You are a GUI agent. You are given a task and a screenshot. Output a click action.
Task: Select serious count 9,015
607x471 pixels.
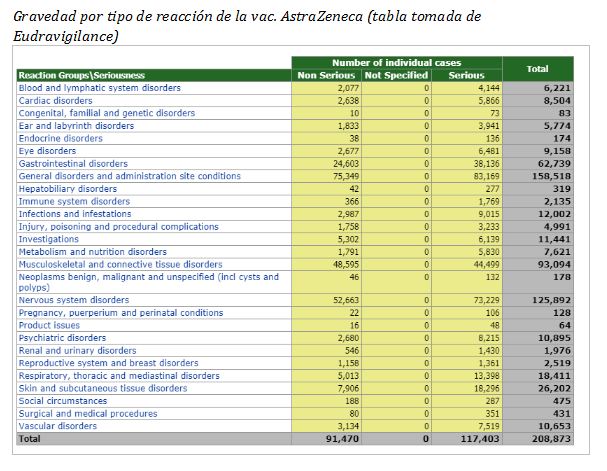pyautogui.click(x=489, y=214)
